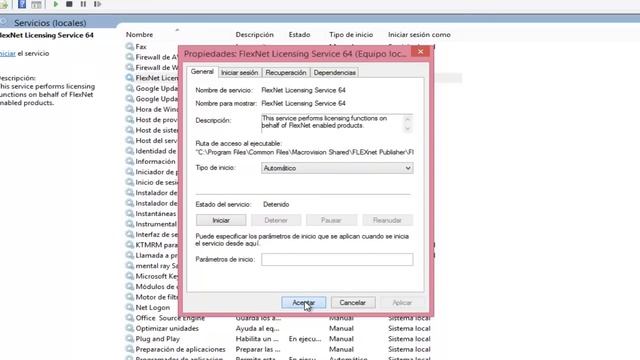Pause the service with the pause toolbar icon
The image size is (640, 360).
[83, 4]
